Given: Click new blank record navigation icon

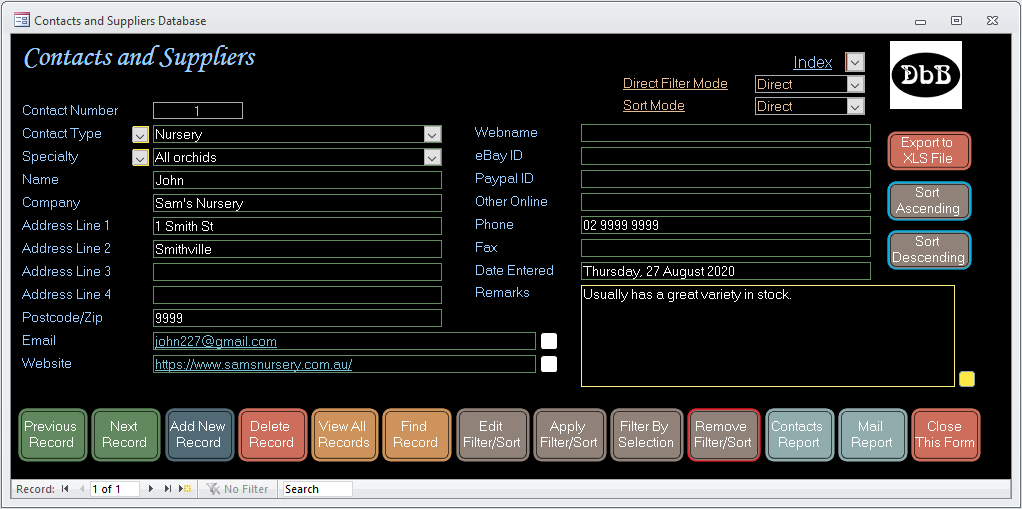Looking at the screenshot, I should [185, 489].
